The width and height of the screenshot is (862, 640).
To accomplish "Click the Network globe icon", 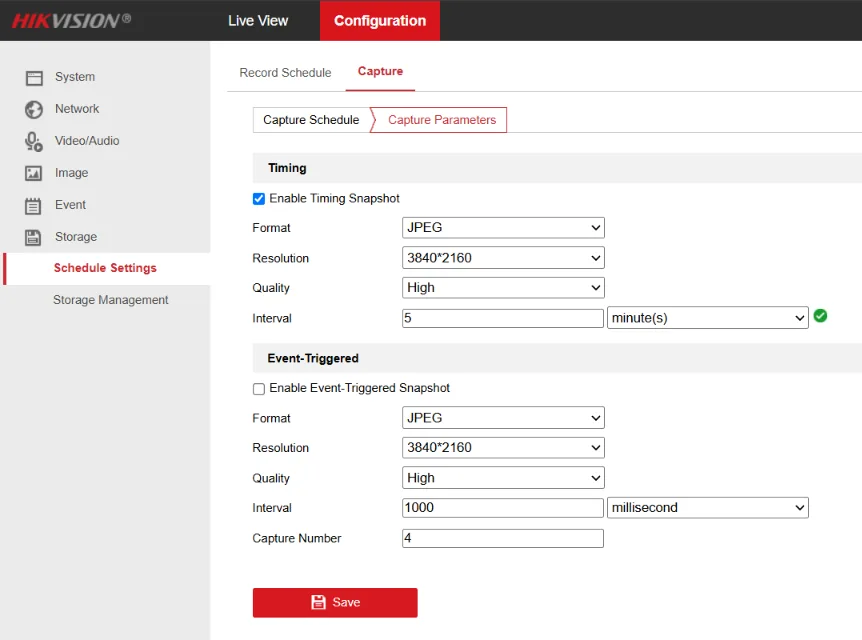I will click(x=34, y=109).
